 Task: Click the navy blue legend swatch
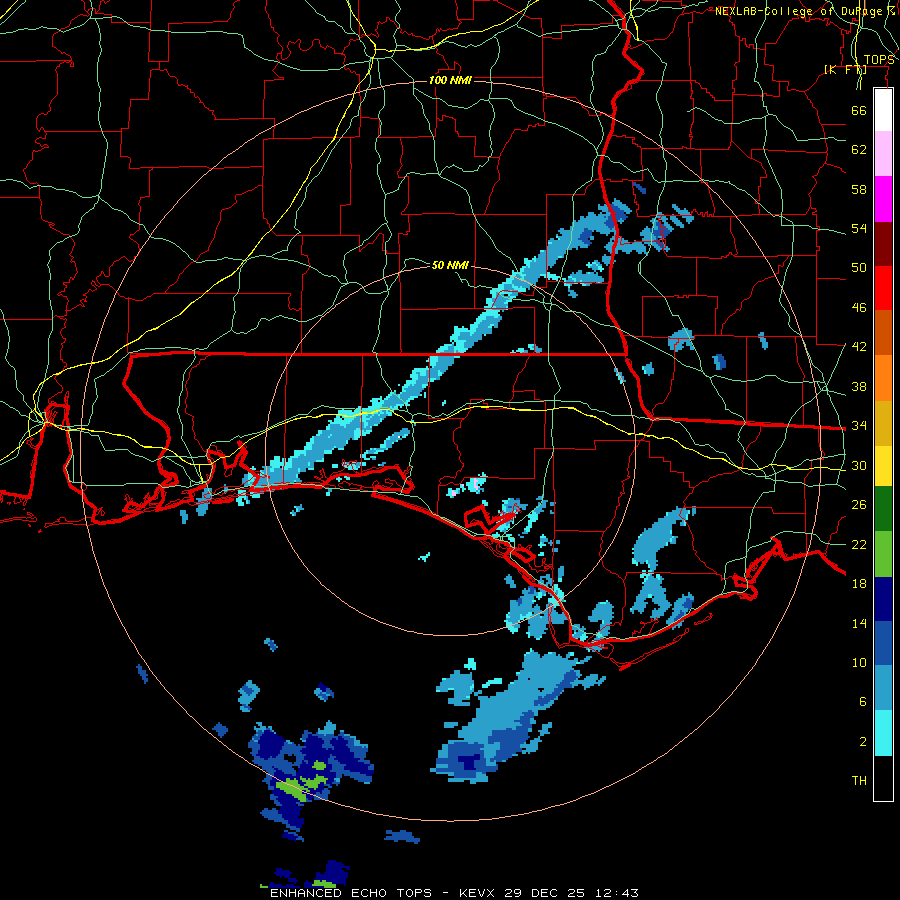(883, 599)
